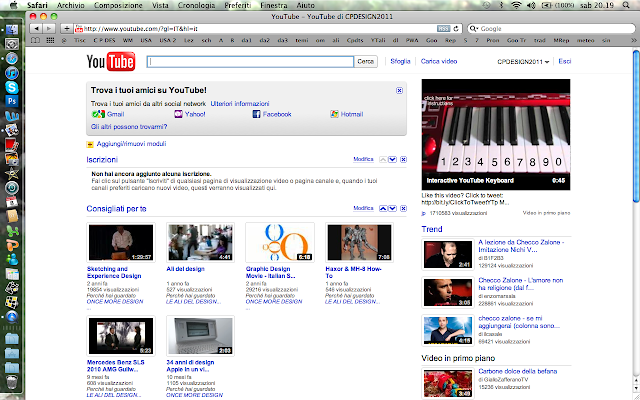This screenshot has width=640, height=400.
Task: Move Consigliati per te module up
Action: 383,209
